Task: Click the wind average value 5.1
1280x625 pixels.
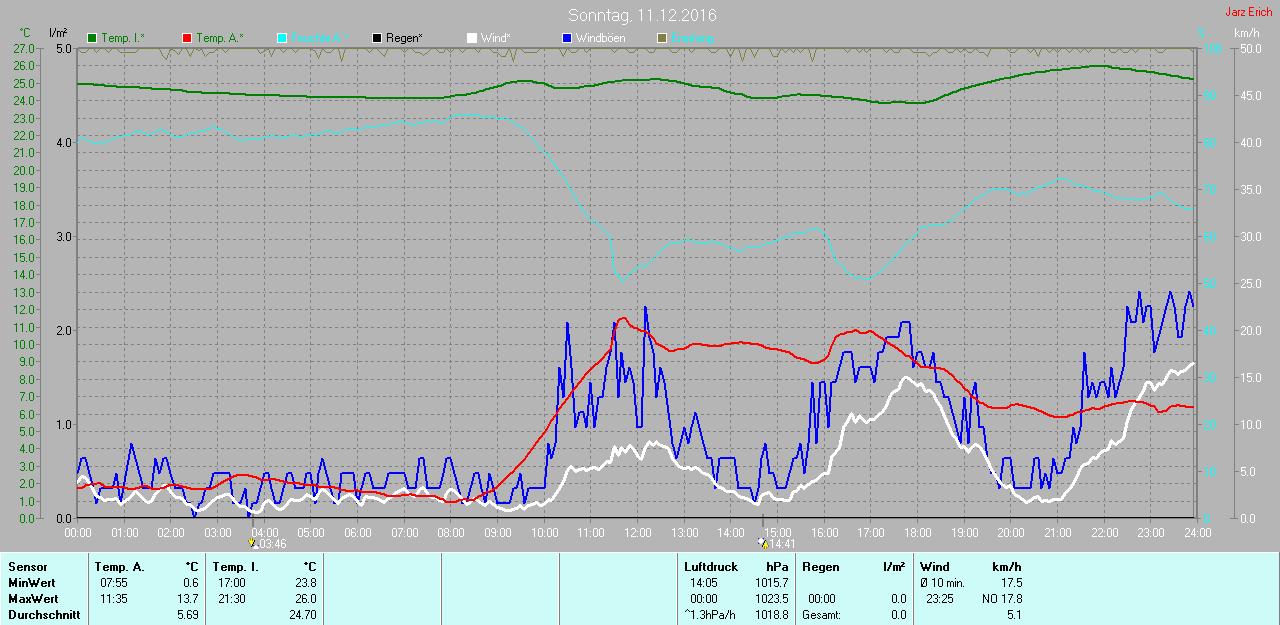Action: tap(1014, 615)
